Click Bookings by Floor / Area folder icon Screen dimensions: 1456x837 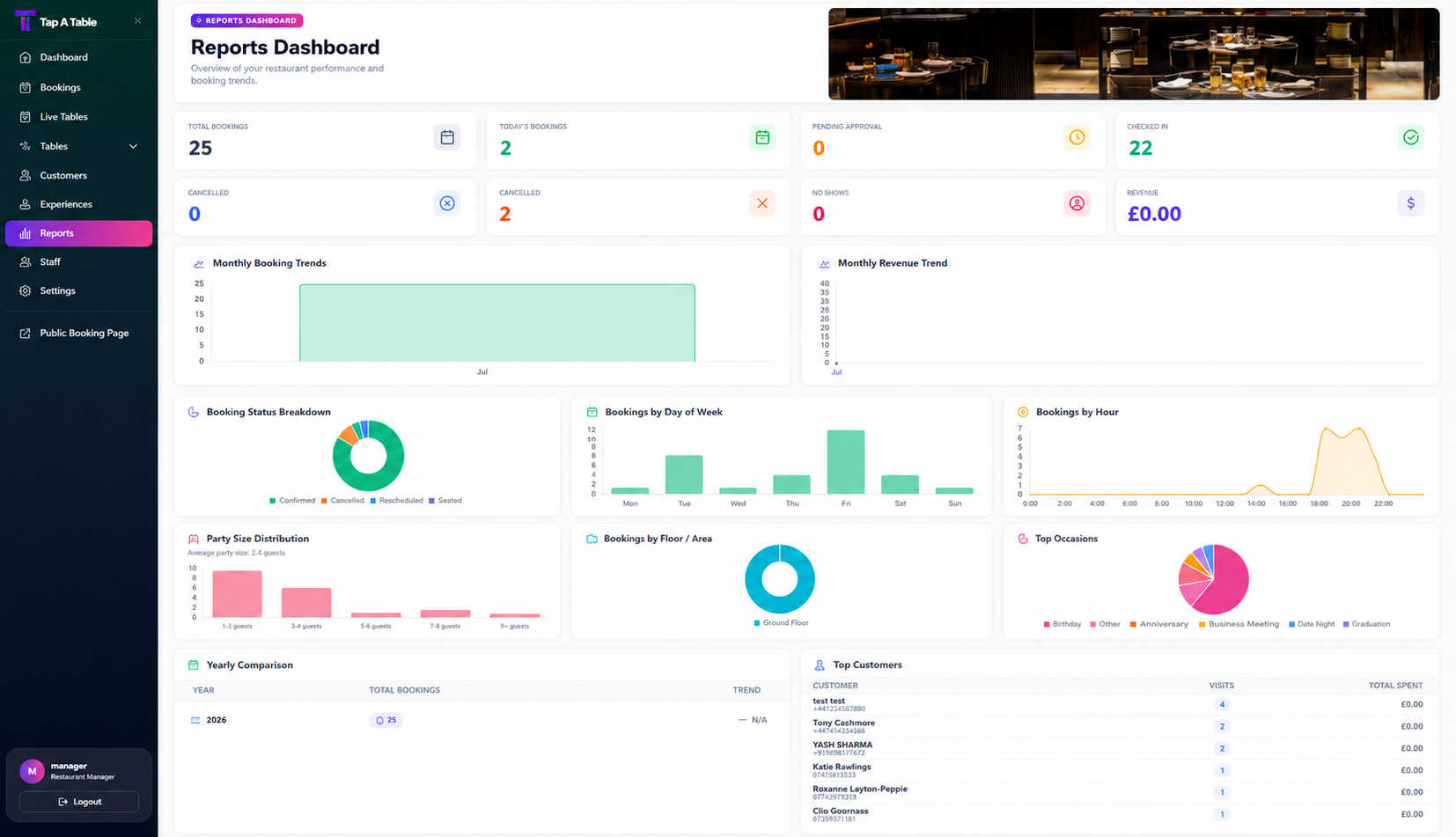(592, 539)
